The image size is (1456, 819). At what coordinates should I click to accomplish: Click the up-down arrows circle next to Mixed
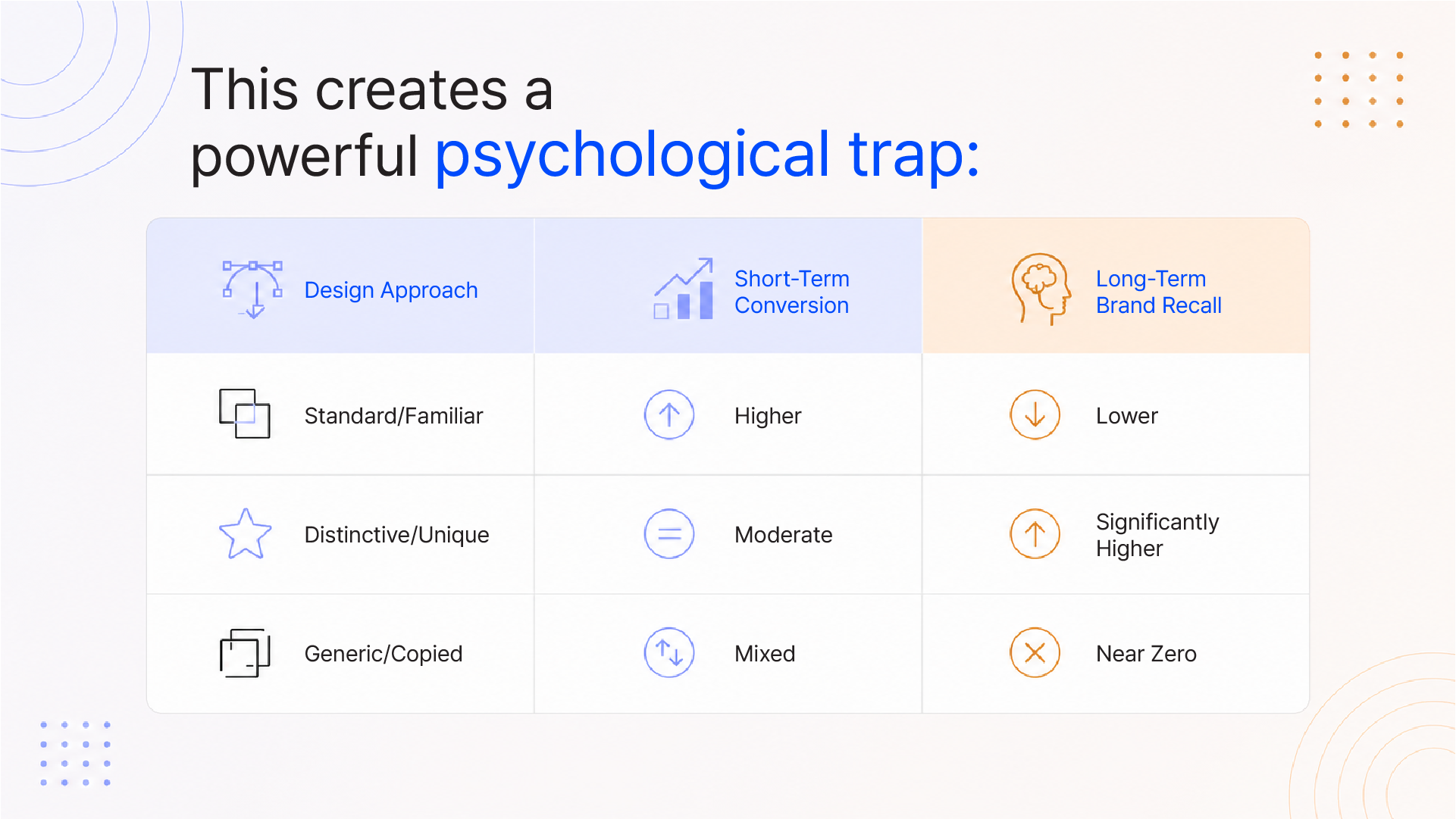pyautogui.click(x=669, y=653)
